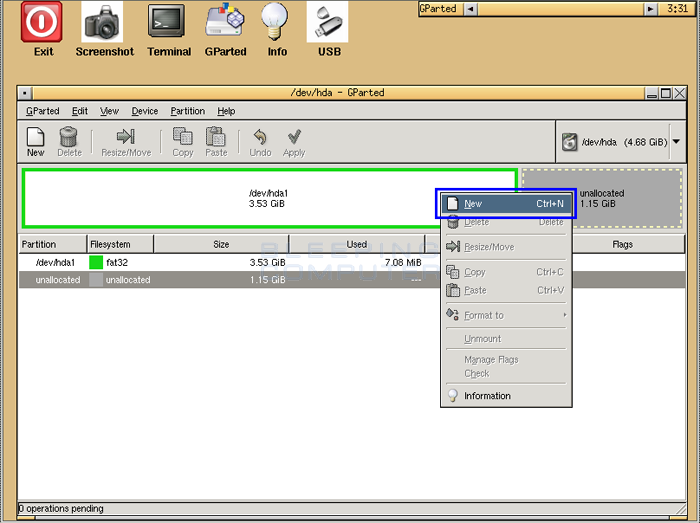Click the Partition column header

pyautogui.click(x=53, y=244)
